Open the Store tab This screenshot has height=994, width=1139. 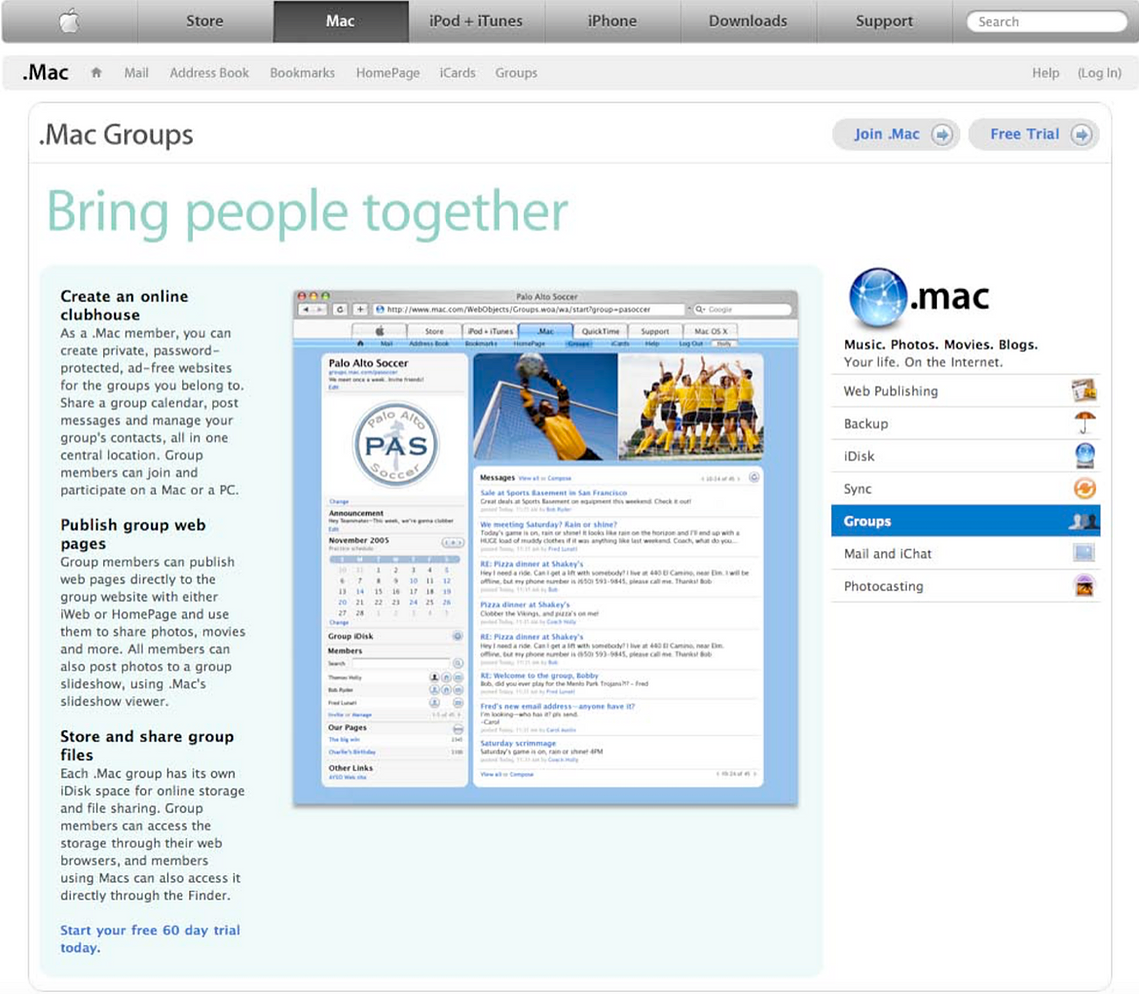pos(205,21)
